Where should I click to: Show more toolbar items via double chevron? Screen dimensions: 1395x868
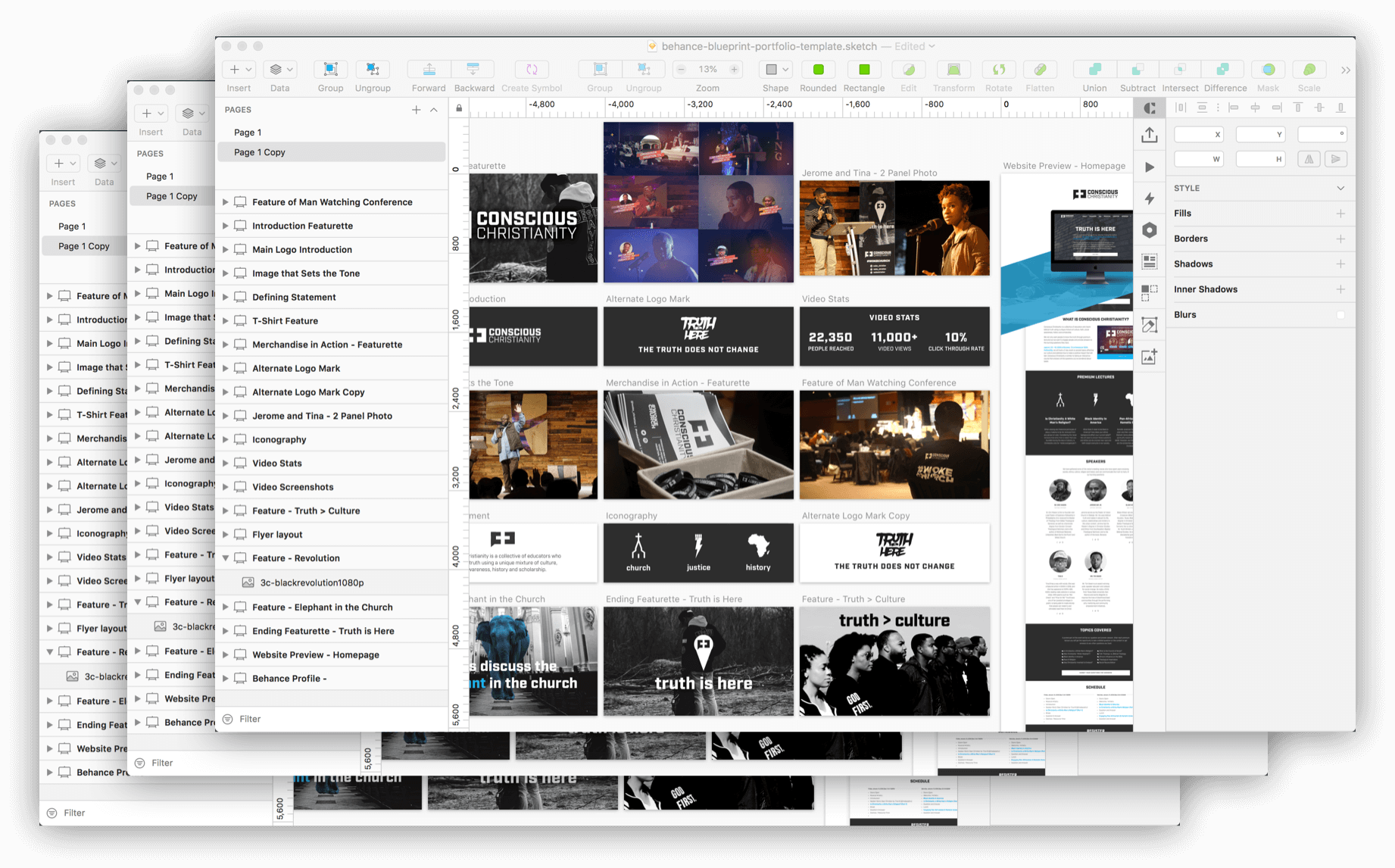pos(1346,70)
